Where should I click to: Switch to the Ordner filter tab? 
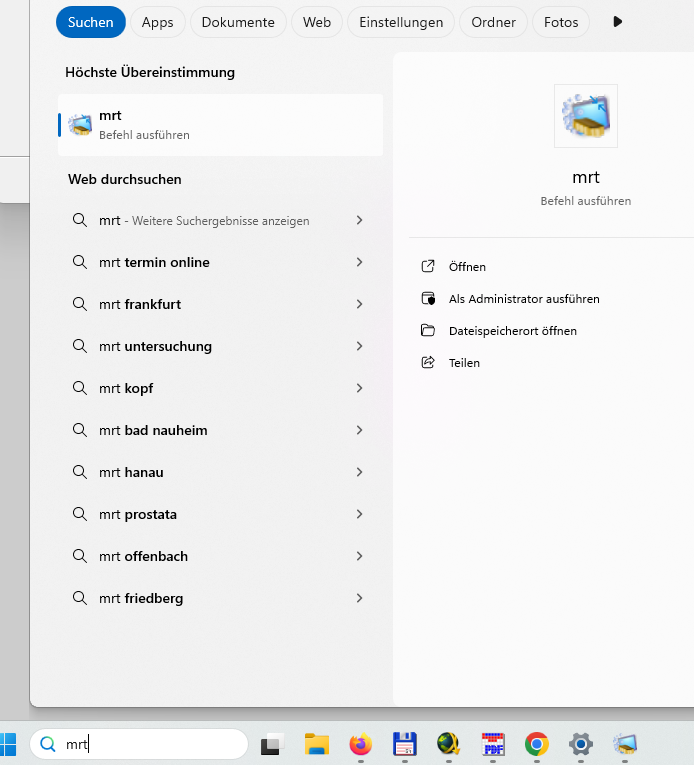click(493, 22)
